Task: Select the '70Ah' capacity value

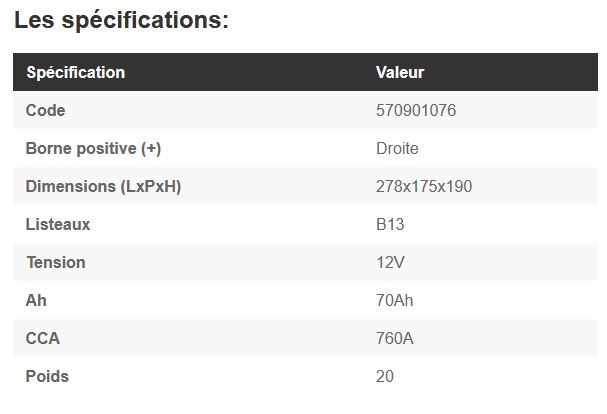Action: point(394,300)
